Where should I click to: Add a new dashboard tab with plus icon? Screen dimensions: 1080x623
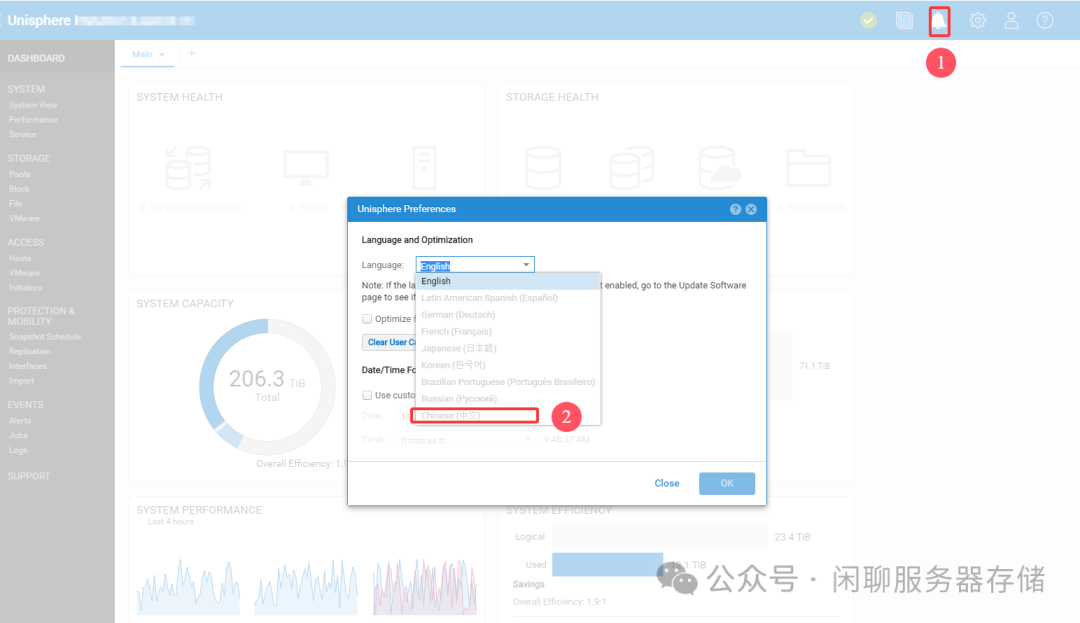coord(191,54)
